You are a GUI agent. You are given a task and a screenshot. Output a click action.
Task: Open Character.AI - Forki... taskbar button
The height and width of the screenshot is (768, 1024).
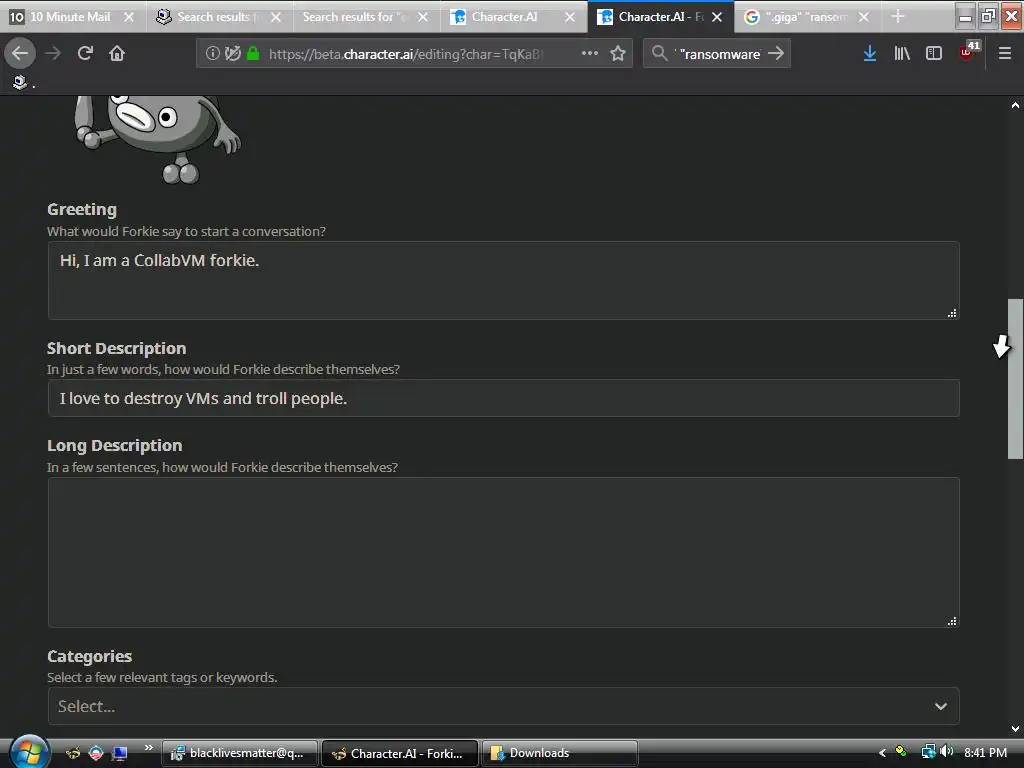(x=400, y=754)
